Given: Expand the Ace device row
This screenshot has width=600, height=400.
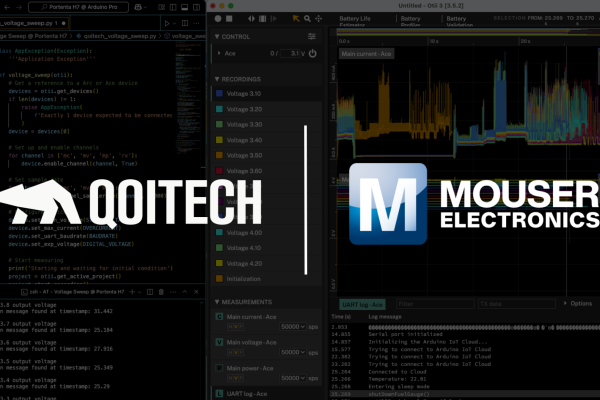Looking at the screenshot, I should point(219,53).
